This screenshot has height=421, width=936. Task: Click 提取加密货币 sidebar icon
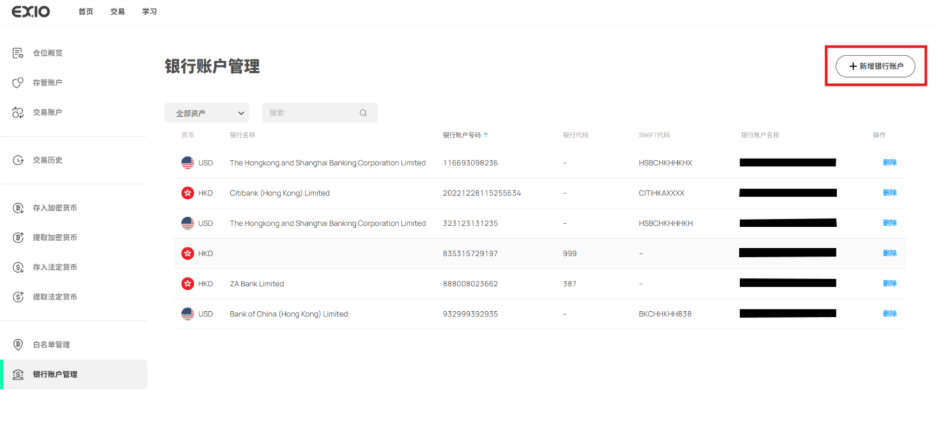(18, 237)
